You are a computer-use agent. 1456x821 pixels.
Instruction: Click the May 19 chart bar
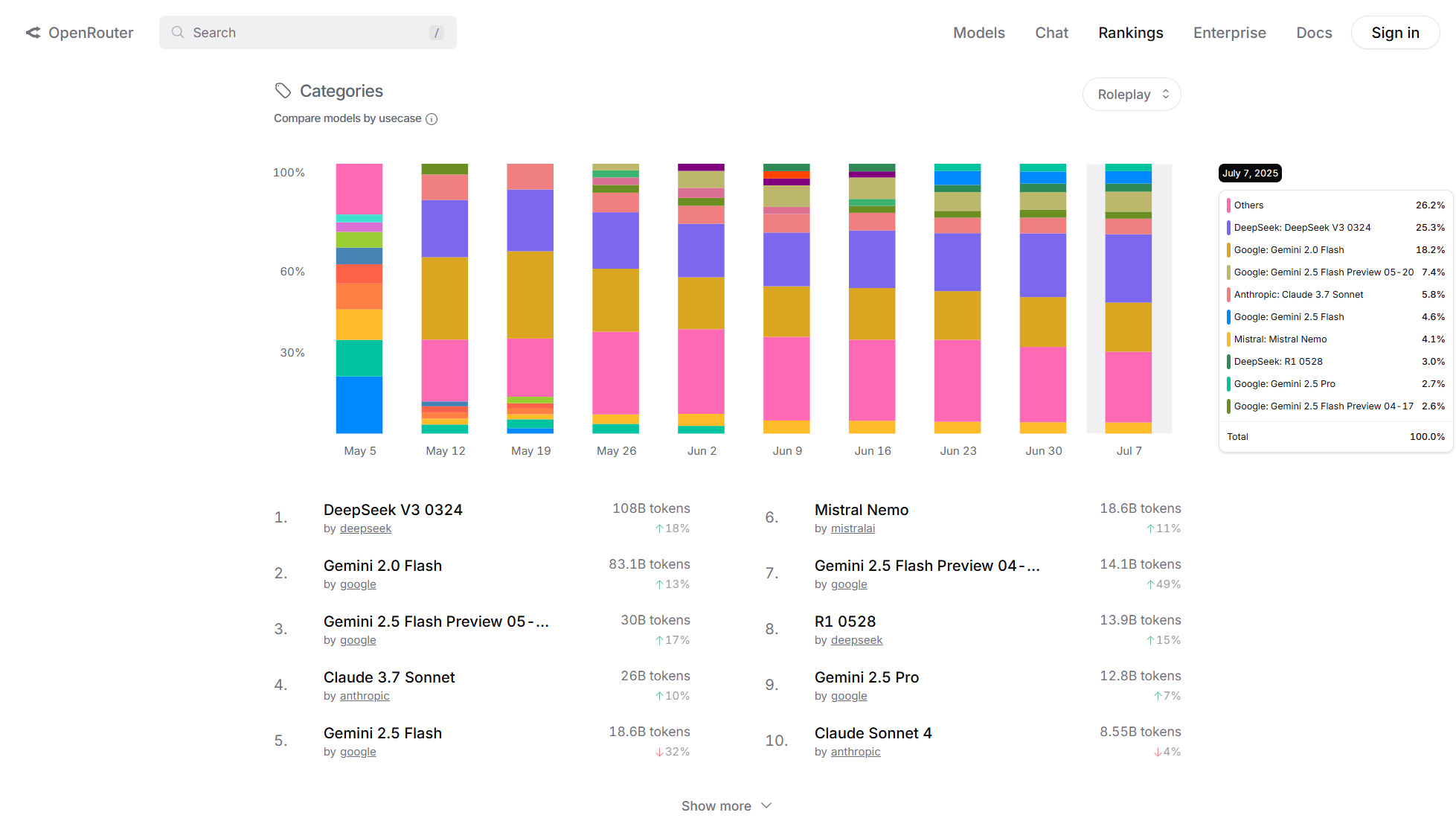[x=530, y=298]
